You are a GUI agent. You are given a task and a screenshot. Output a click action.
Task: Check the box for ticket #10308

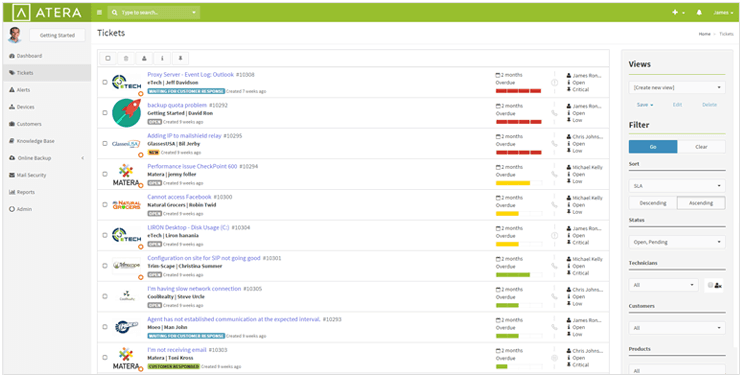tap(105, 82)
